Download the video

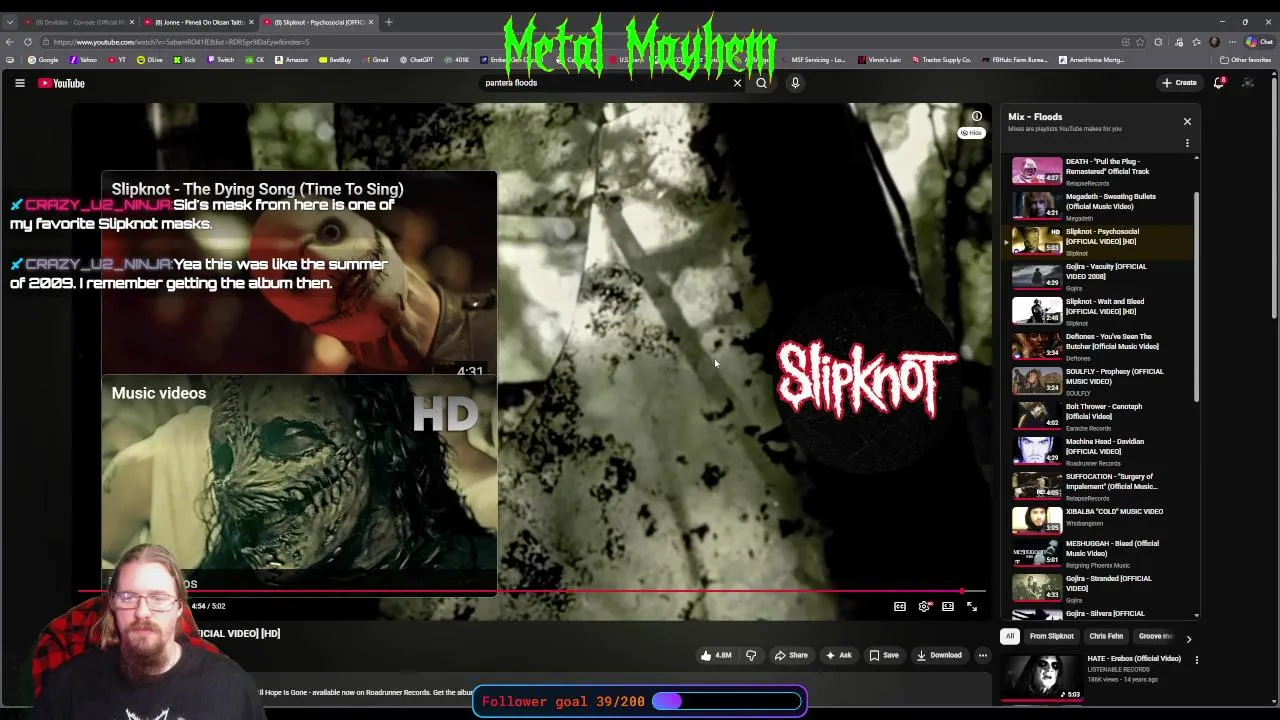pyautogui.click(x=939, y=655)
